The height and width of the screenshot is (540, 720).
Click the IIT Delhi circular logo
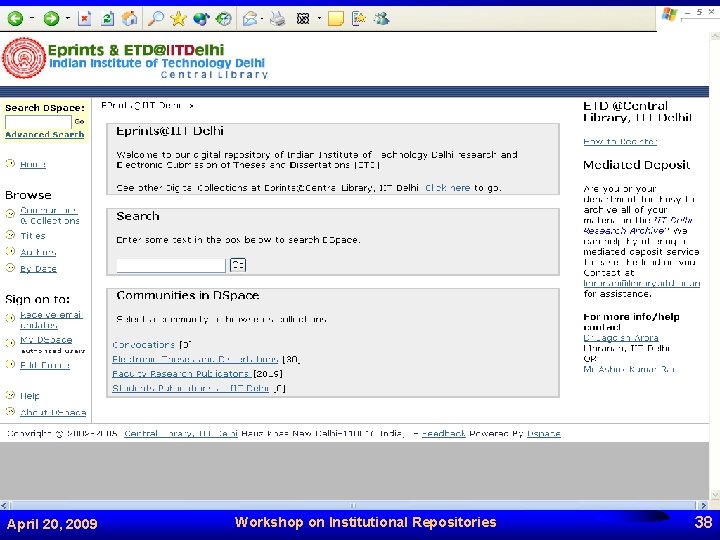pos(24,58)
